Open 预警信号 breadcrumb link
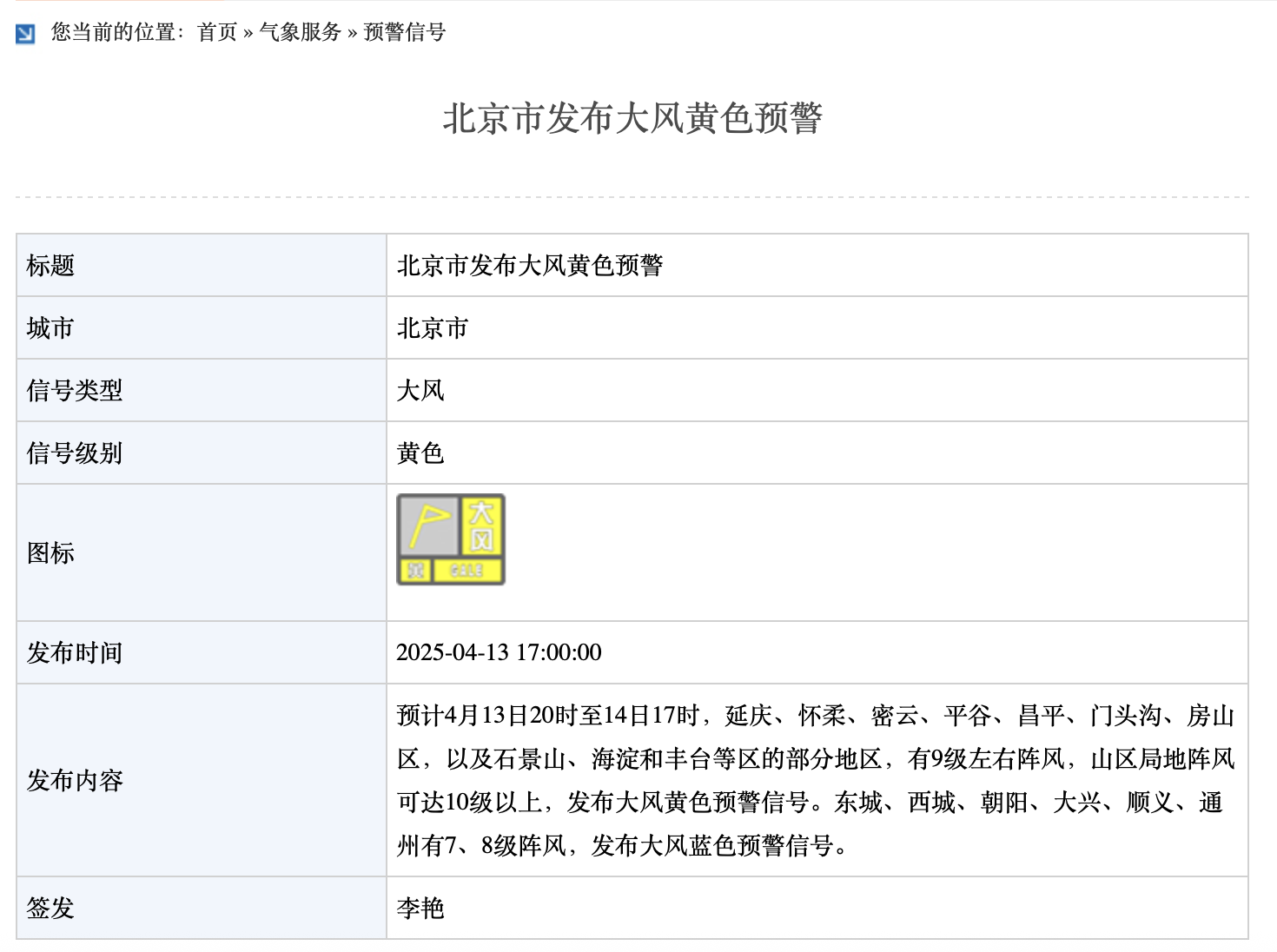Image resolution: width=1277 pixels, height=952 pixels. [405, 32]
